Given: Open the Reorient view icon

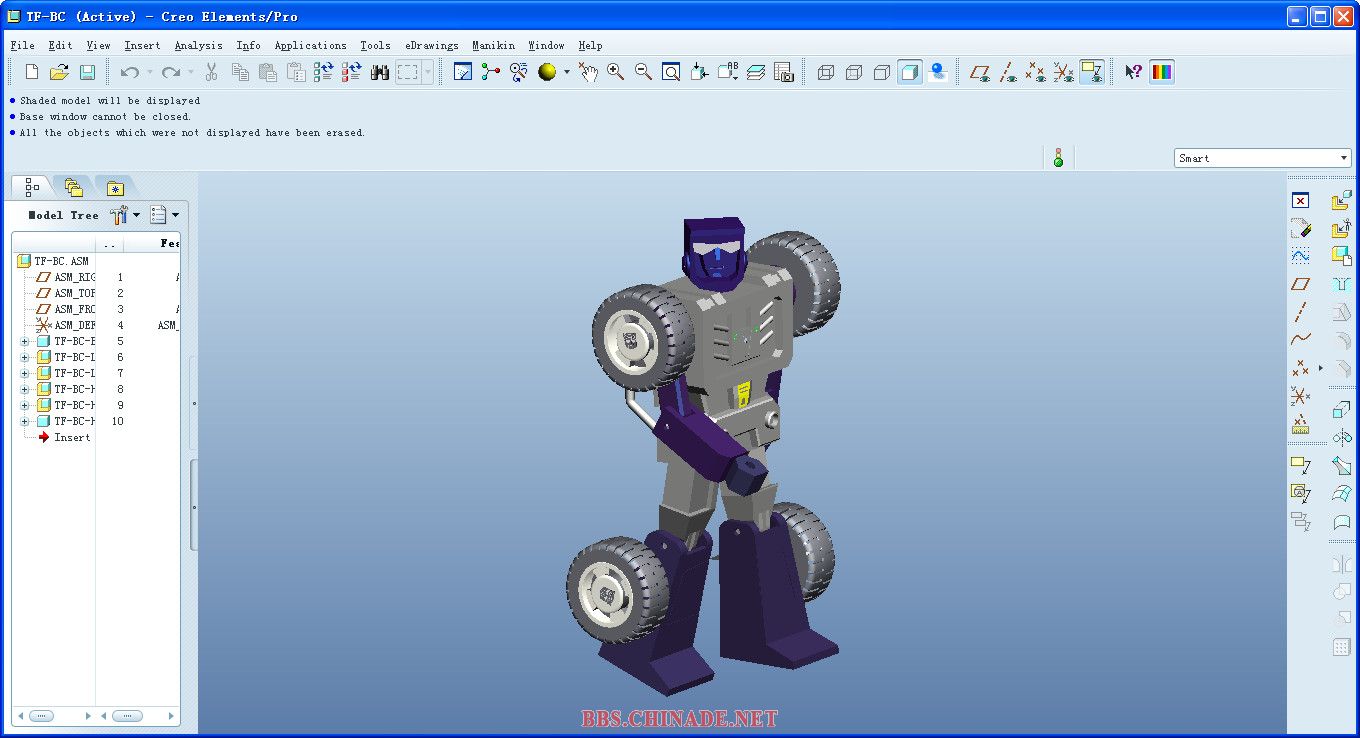Looking at the screenshot, I should pos(700,72).
